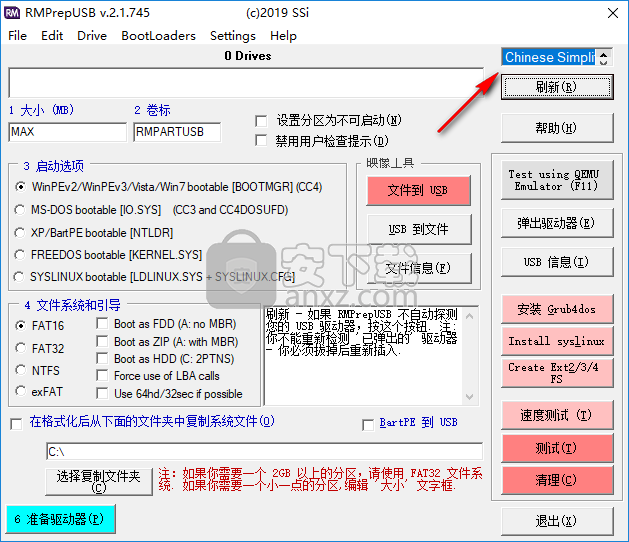The width and height of the screenshot is (629, 542).
Task: Select MS-DOS bootable [IO.SYS] option
Action: tap(20, 210)
